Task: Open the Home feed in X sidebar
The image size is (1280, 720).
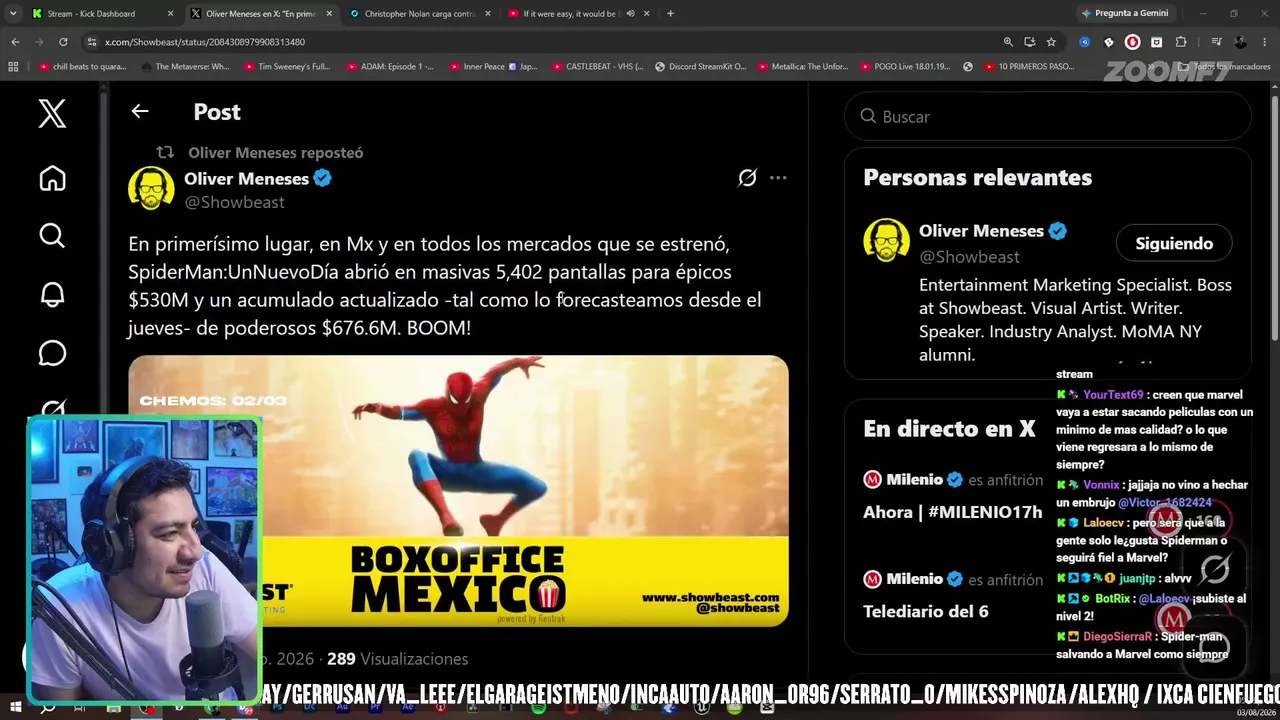Action: (x=52, y=178)
